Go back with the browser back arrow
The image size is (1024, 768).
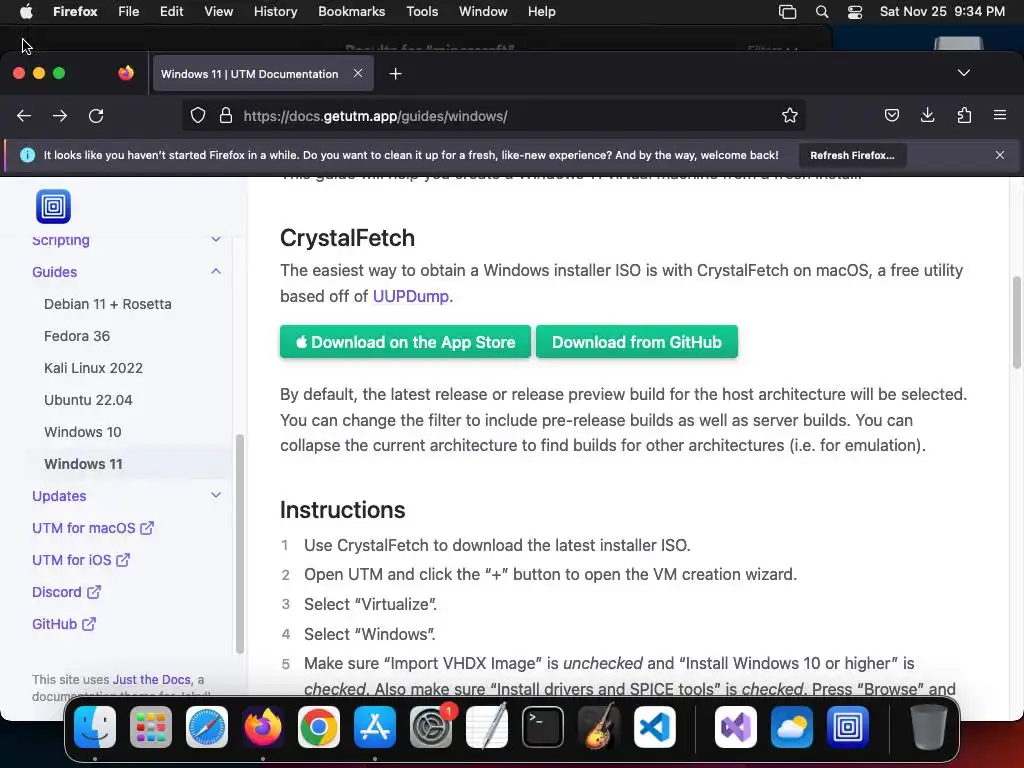coord(24,116)
